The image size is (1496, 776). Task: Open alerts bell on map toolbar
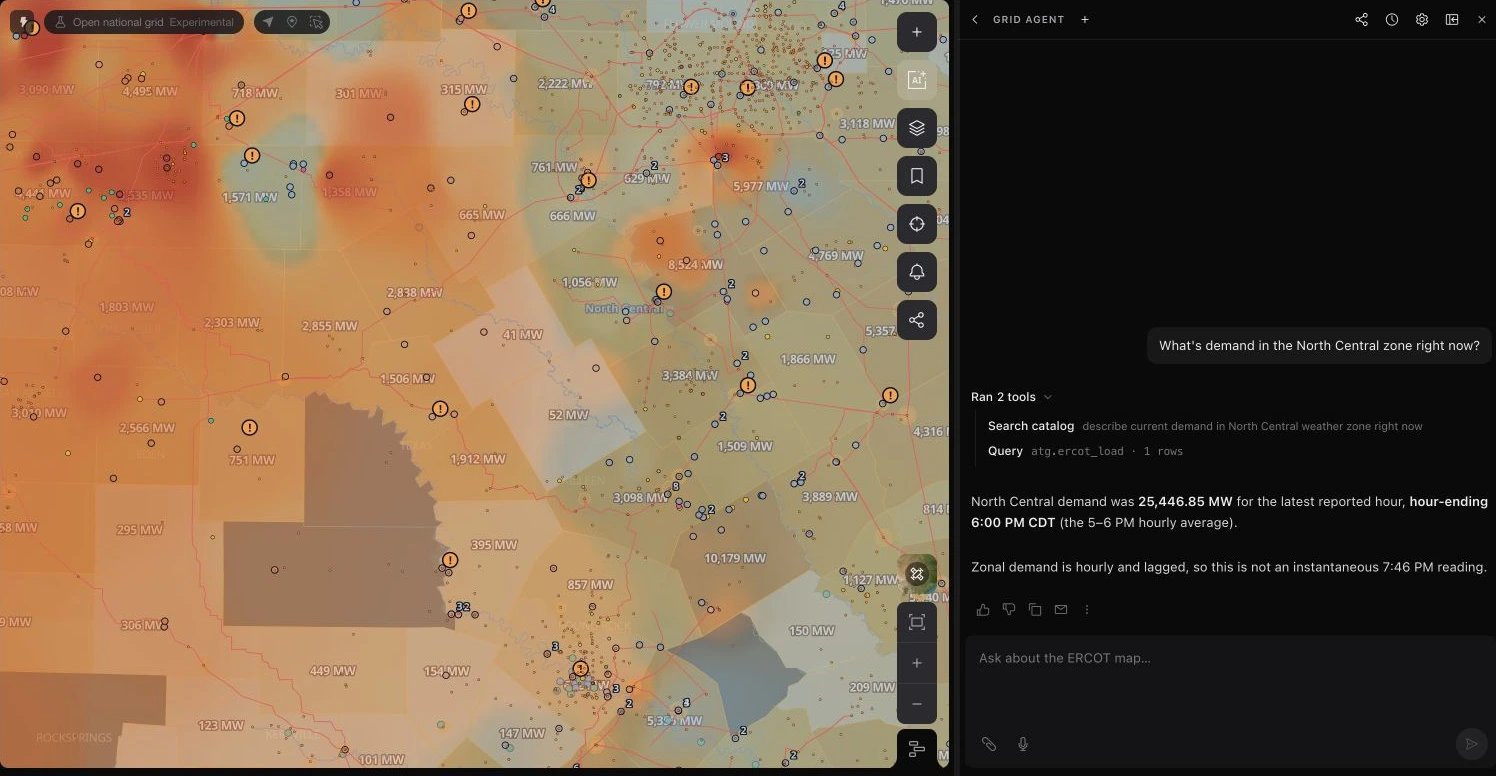coord(917,272)
